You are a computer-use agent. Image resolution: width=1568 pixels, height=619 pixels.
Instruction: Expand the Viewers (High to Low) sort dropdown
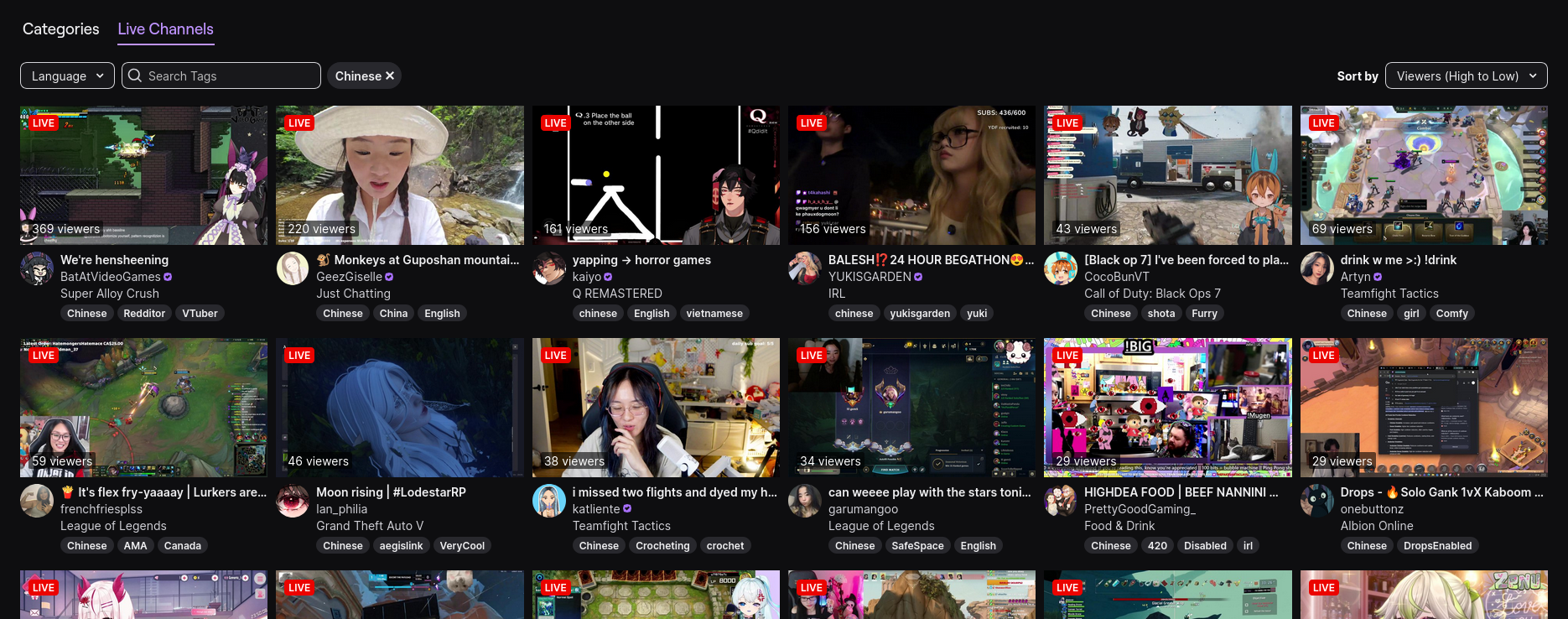click(1466, 75)
